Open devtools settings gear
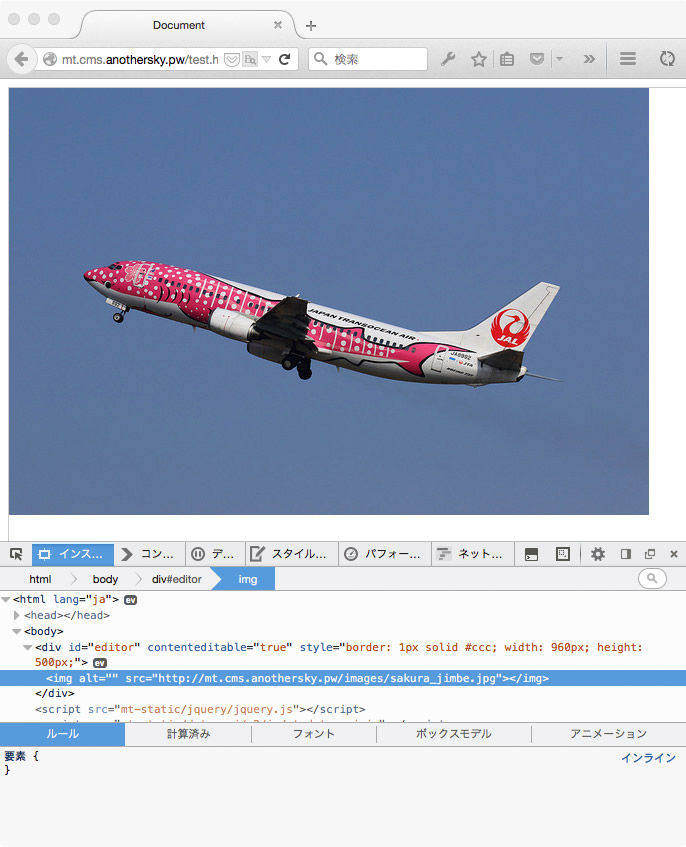Image resolution: width=686 pixels, height=847 pixels. pyautogui.click(x=597, y=554)
